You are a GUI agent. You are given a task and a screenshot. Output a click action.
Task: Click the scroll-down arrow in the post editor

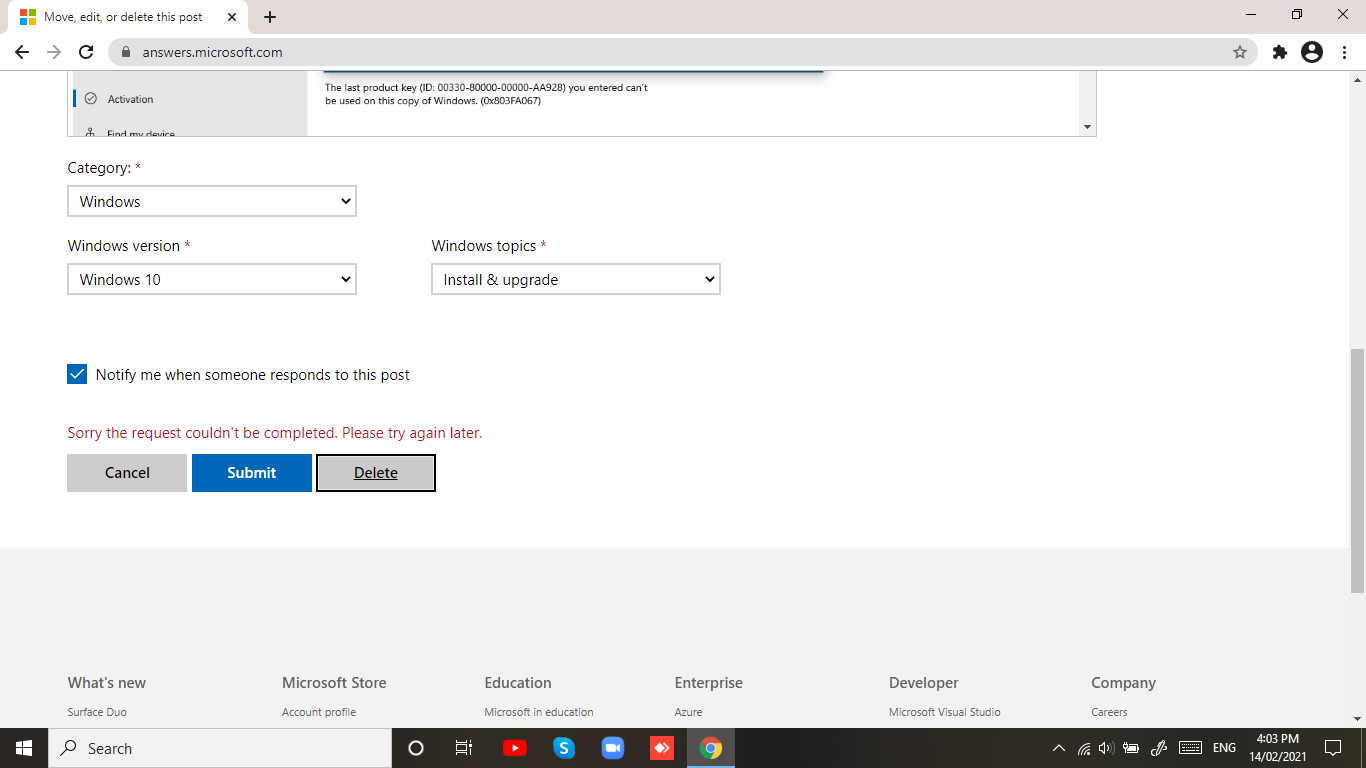(x=1087, y=127)
